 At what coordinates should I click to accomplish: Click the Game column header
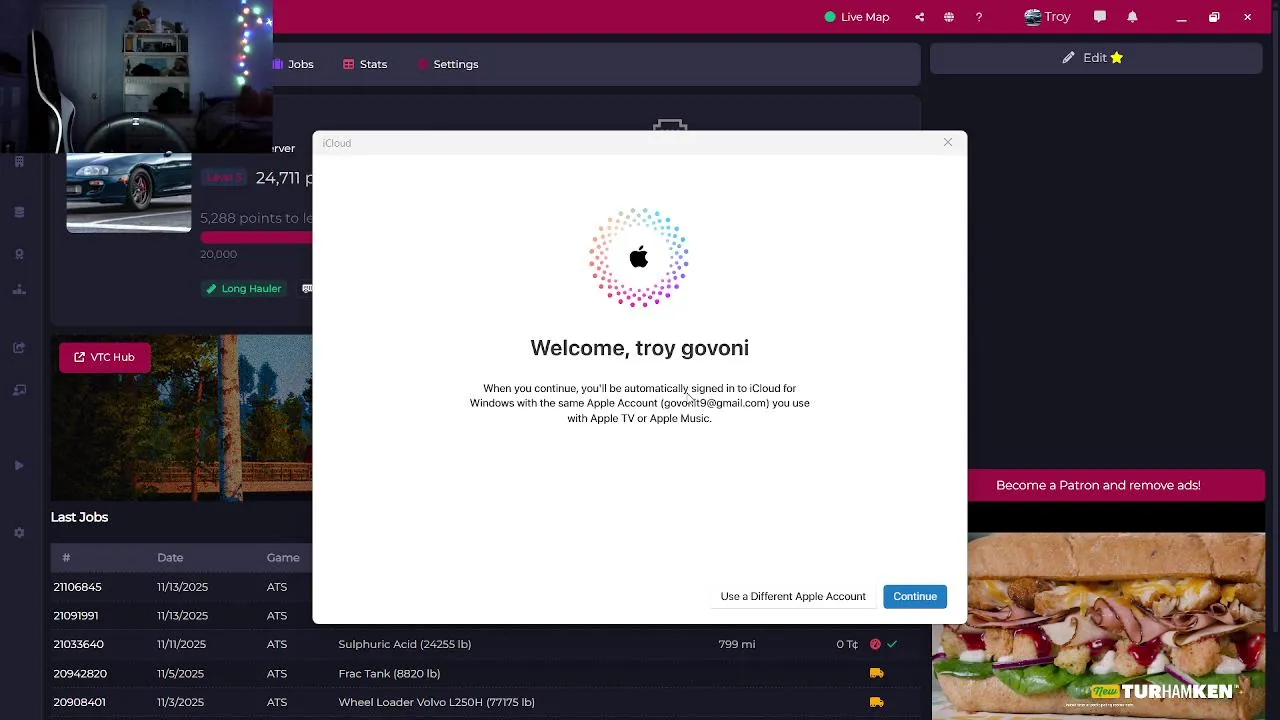click(283, 557)
